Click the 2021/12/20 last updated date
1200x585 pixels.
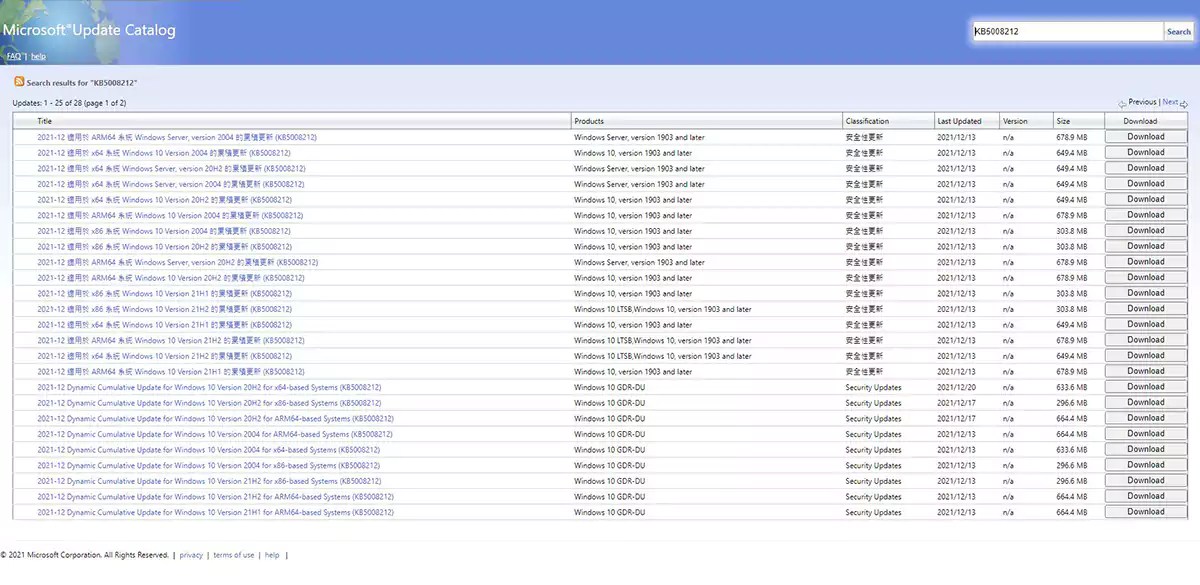pos(957,387)
